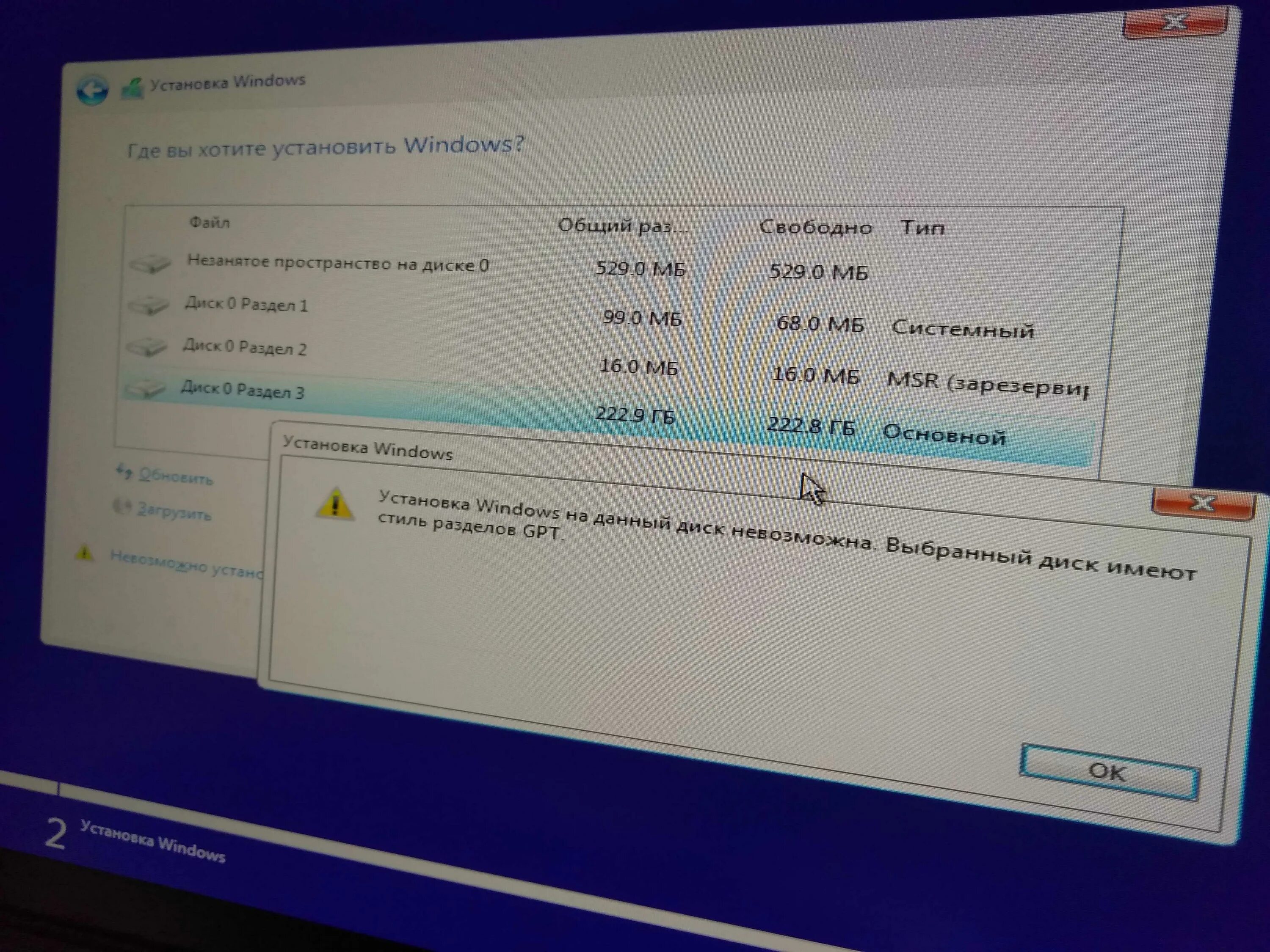Click the blue back arrow button
Screen dimensions: 1270x952
(92, 91)
